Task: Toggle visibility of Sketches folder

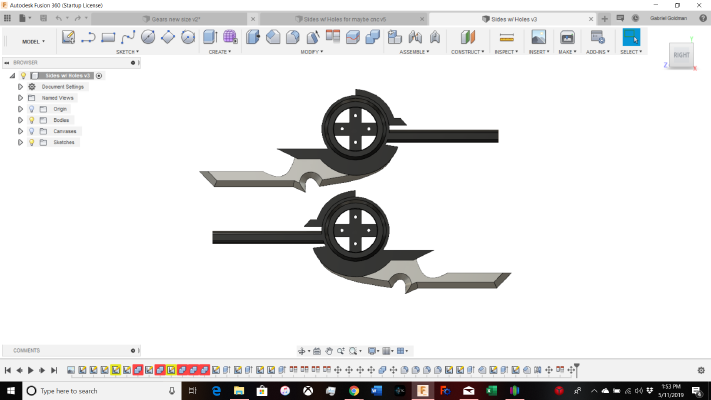Action: (x=32, y=142)
